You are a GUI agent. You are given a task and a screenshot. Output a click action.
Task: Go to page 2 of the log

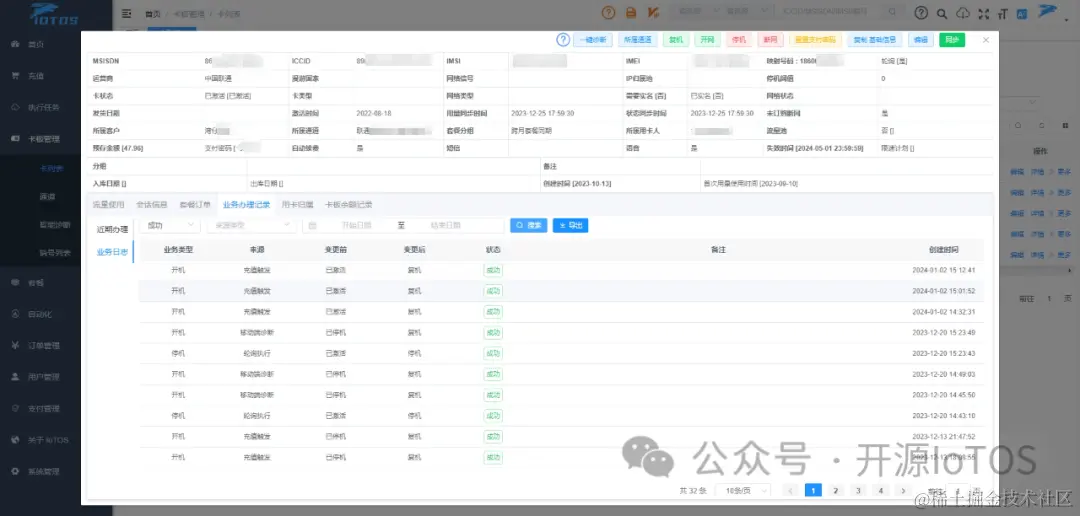pos(835,491)
